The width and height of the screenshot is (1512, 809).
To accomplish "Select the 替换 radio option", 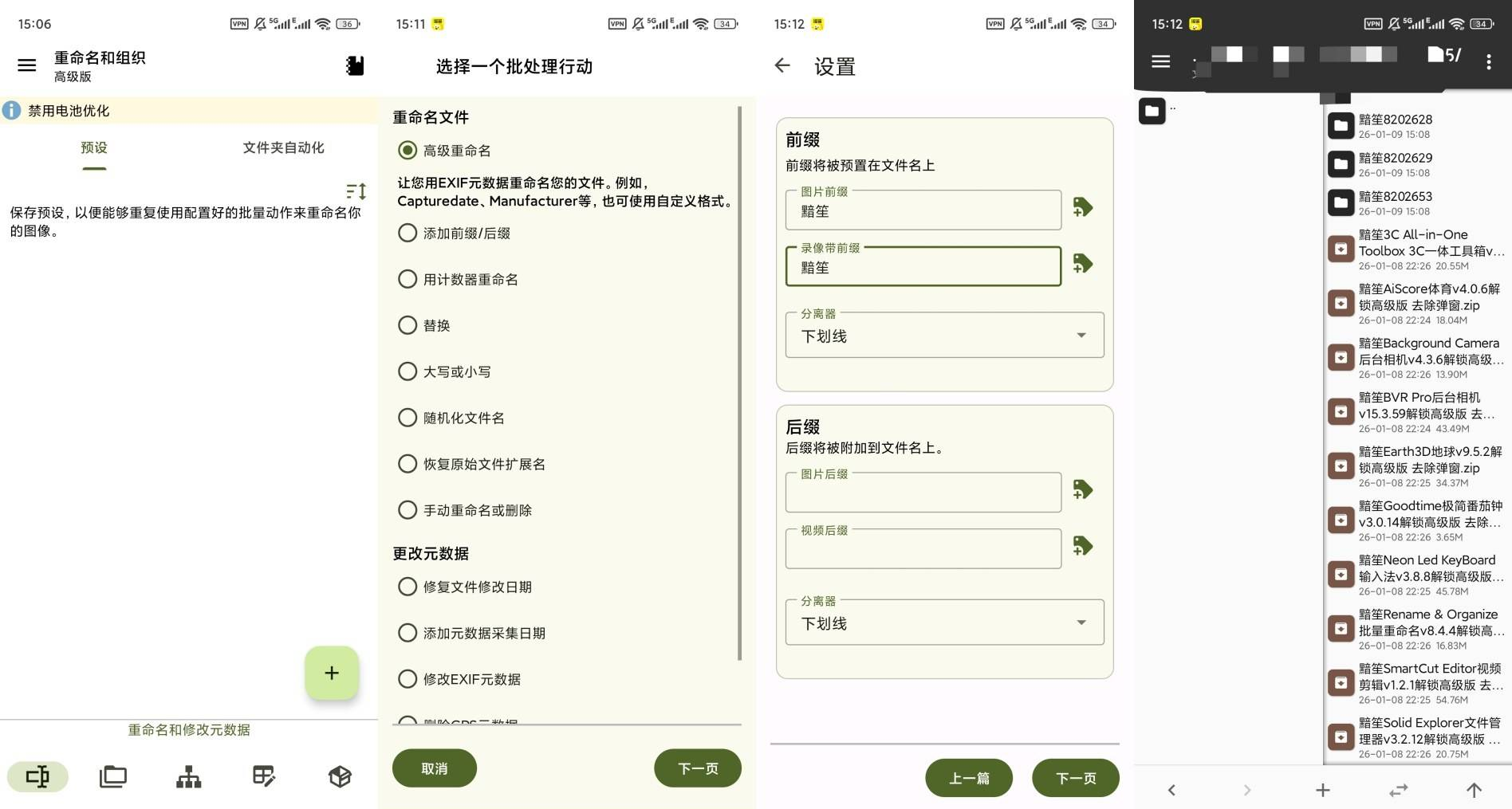I will tap(408, 325).
